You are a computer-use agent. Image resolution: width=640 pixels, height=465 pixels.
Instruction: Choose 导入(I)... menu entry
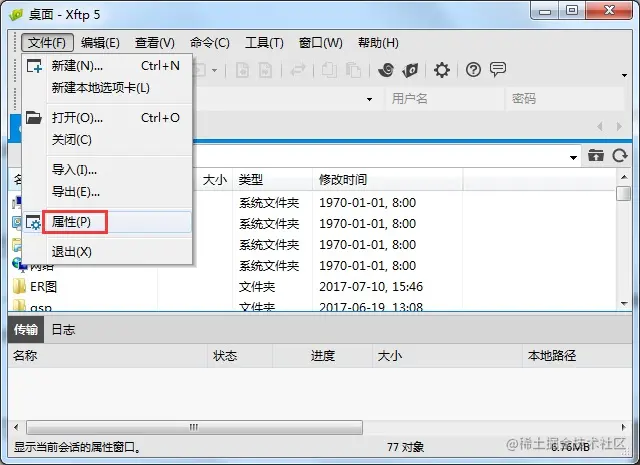click(x=107, y=170)
